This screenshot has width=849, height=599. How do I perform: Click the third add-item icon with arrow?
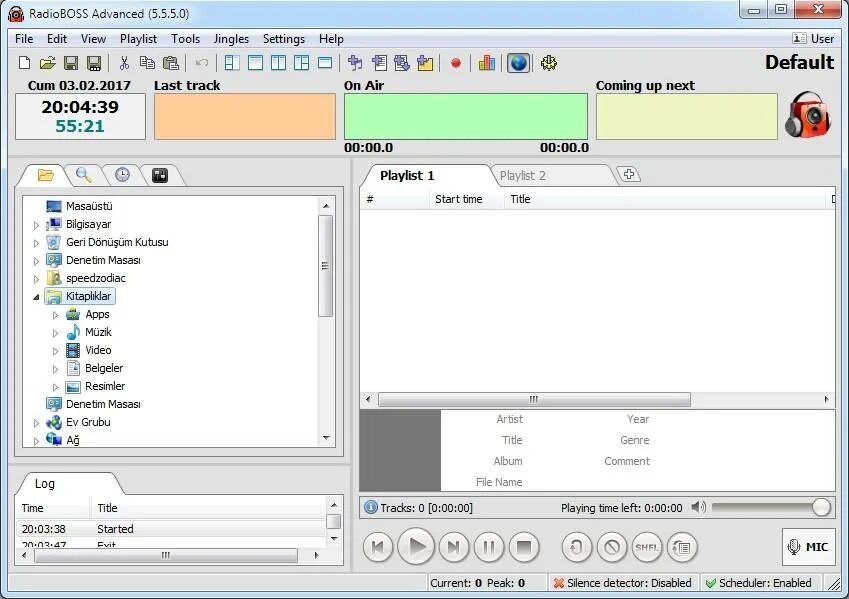tap(402, 63)
